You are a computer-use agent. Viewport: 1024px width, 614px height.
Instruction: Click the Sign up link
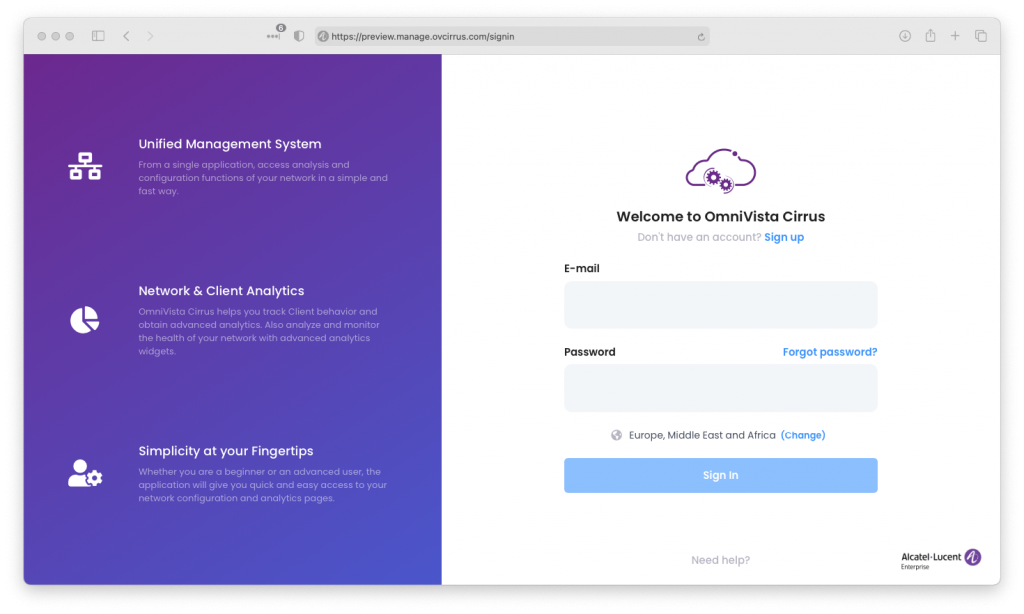(x=784, y=237)
